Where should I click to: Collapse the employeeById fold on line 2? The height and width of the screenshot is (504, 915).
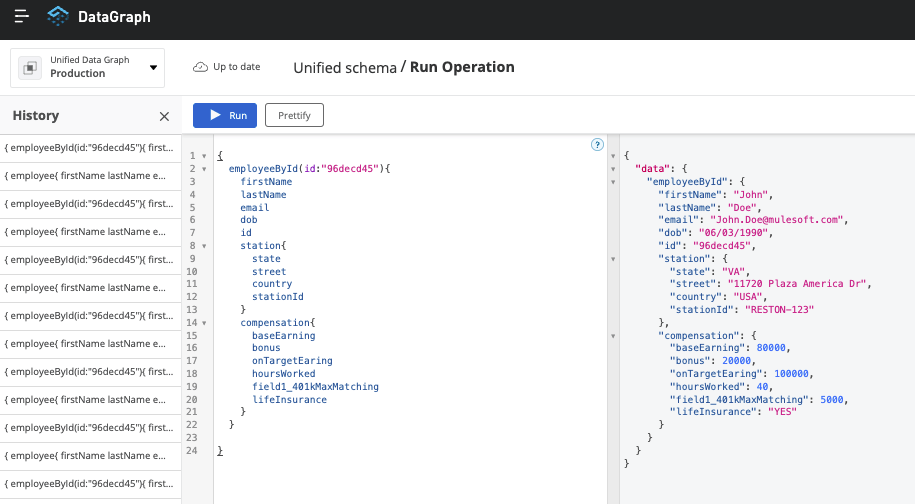(x=204, y=169)
